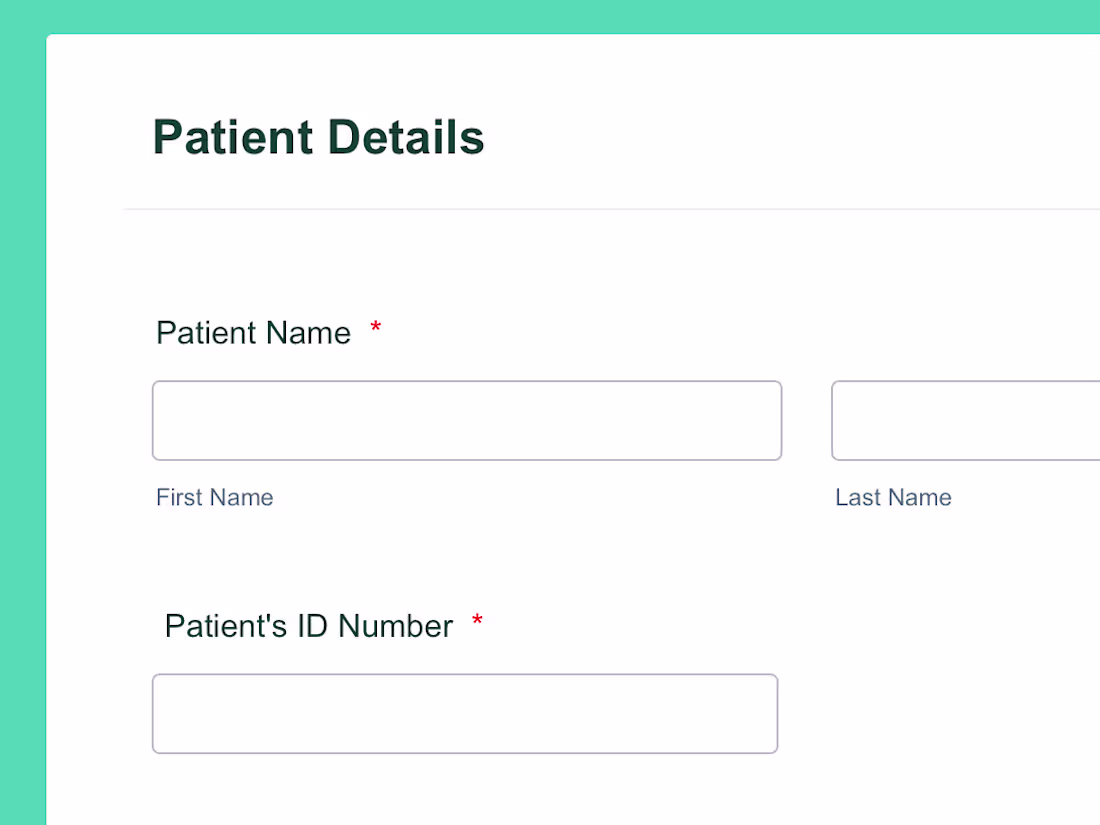Click the Patient's ID Number input box
The image size is (1100, 825).
pyautogui.click(x=464, y=713)
